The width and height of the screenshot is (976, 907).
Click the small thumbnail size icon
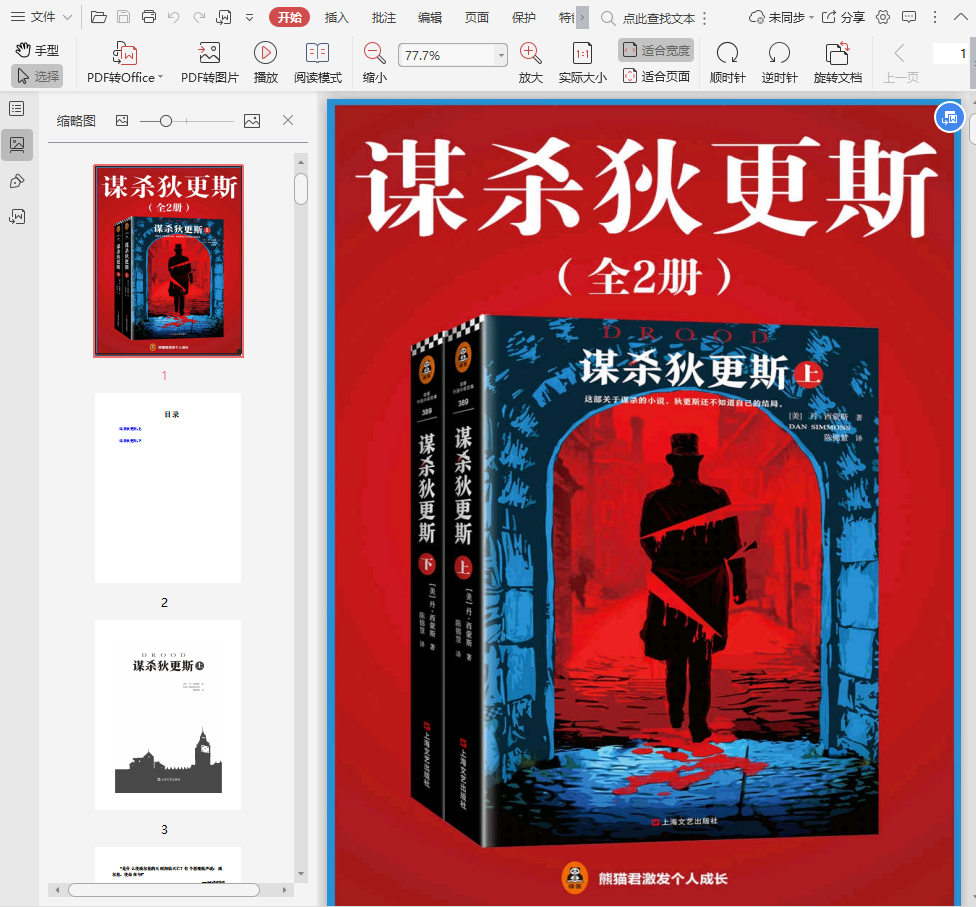click(x=122, y=121)
